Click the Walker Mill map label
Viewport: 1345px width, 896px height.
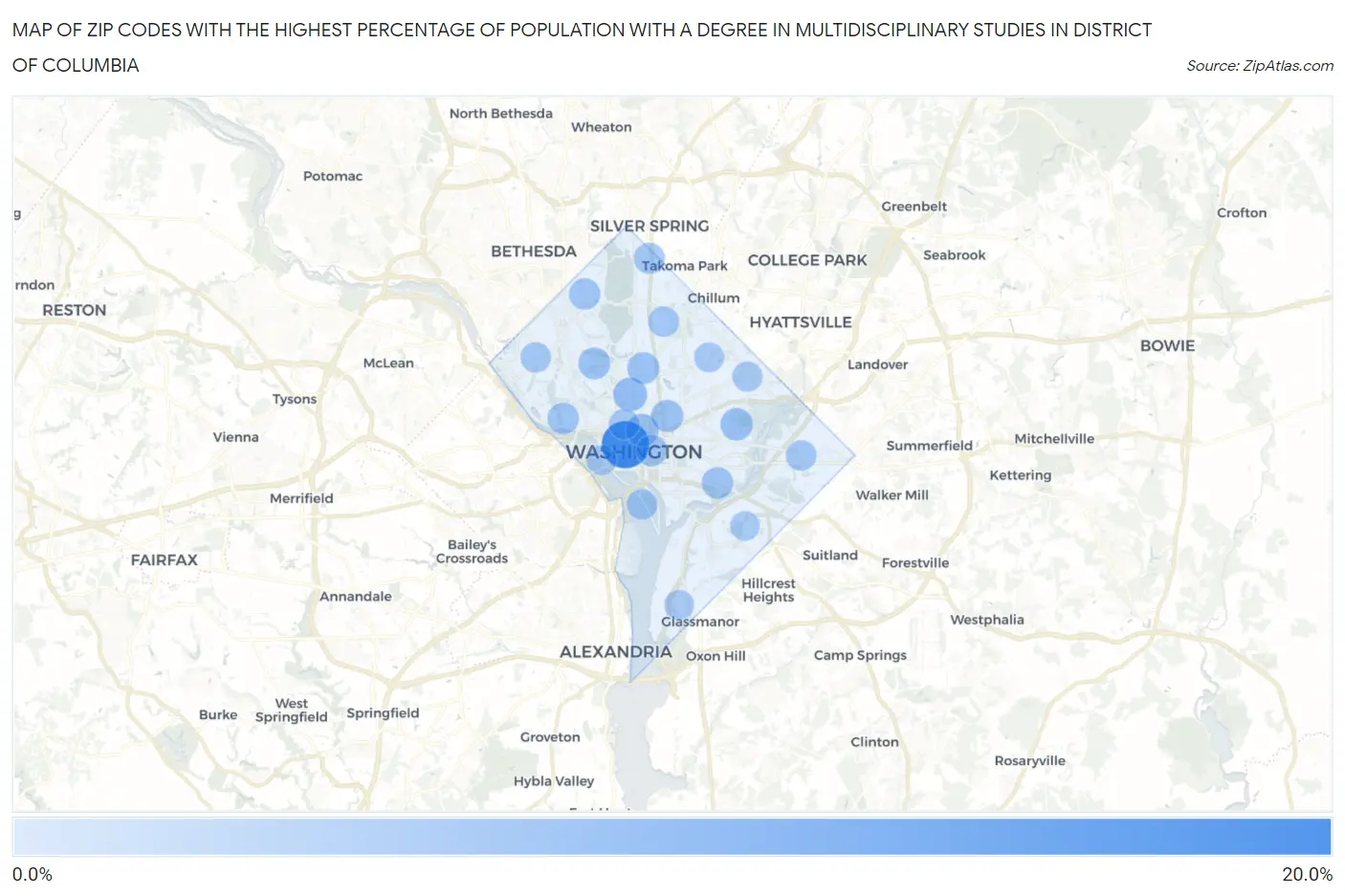pyautogui.click(x=893, y=495)
